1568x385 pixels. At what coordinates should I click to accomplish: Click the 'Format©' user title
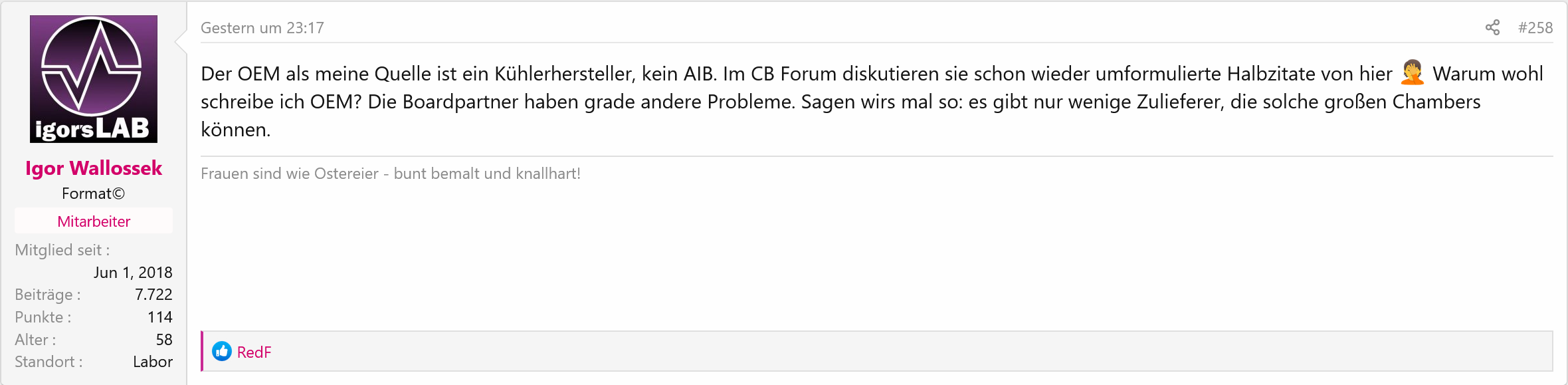pyautogui.click(x=93, y=193)
